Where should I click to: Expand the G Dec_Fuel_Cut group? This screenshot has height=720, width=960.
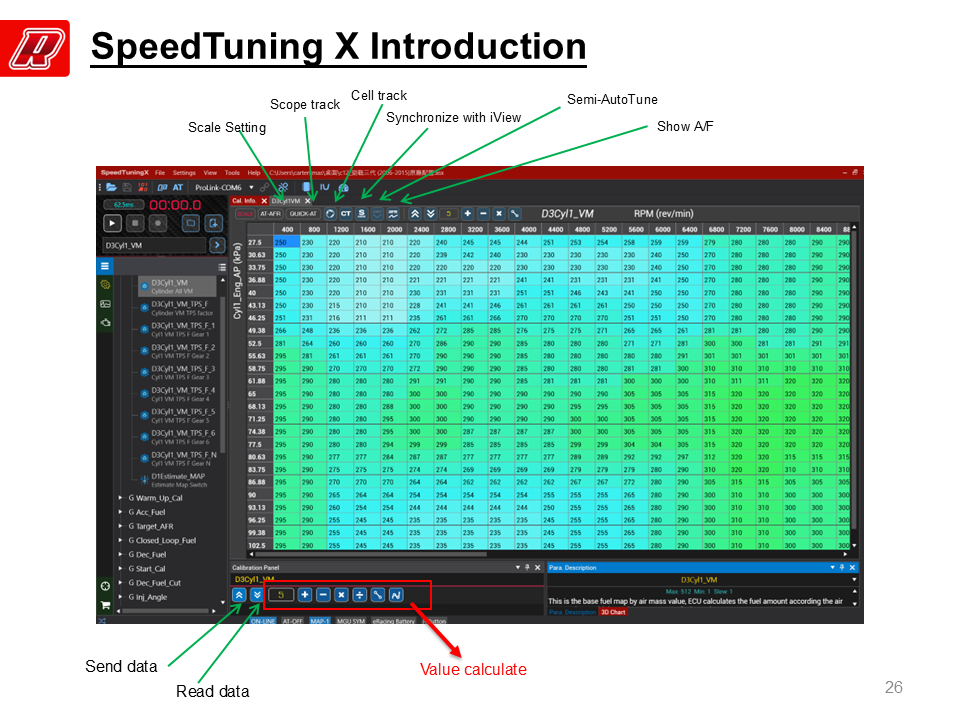[121, 582]
